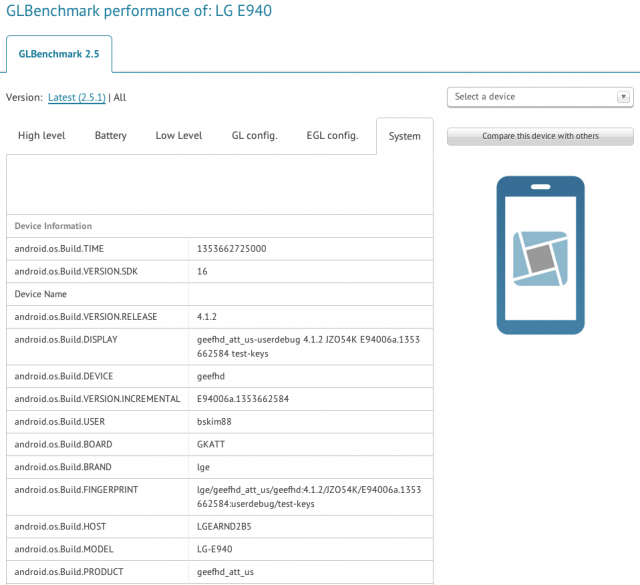Select the product value geefhd_att_us

(225, 572)
